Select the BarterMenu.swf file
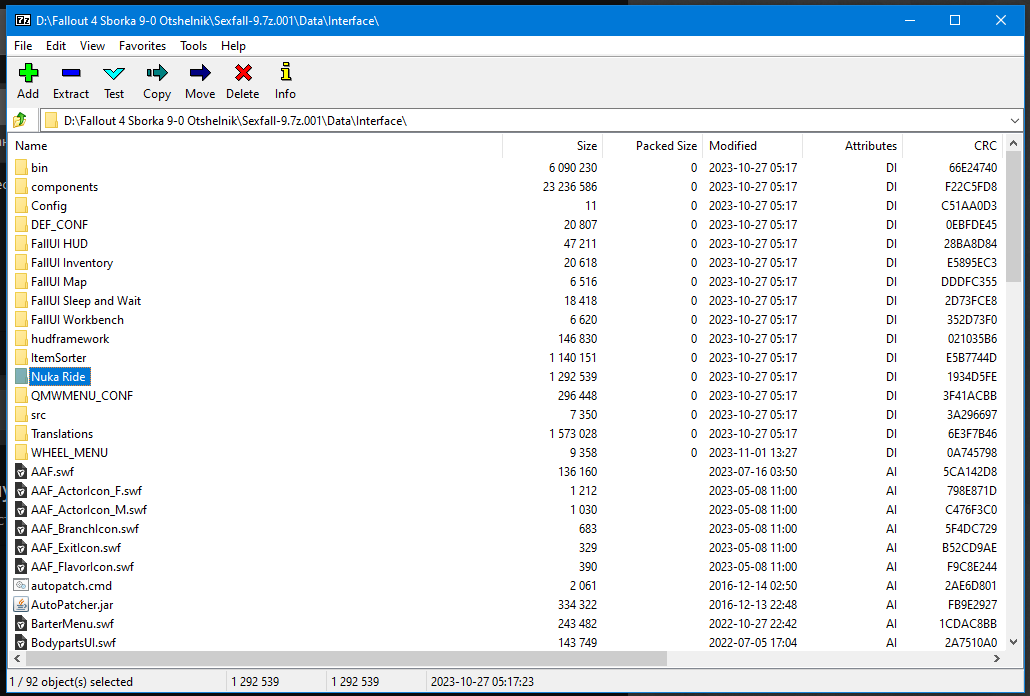Viewport: 1030px width, 696px height. 73,624
